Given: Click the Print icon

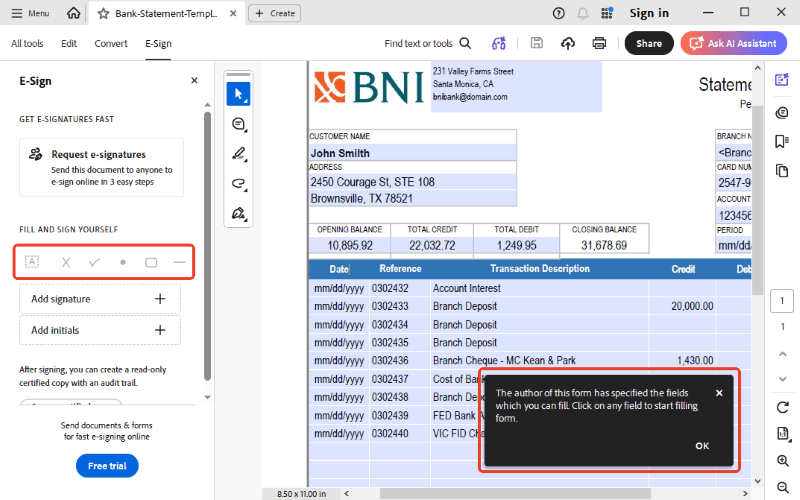Looking at the screenshot, I should [x=599, y=43].
